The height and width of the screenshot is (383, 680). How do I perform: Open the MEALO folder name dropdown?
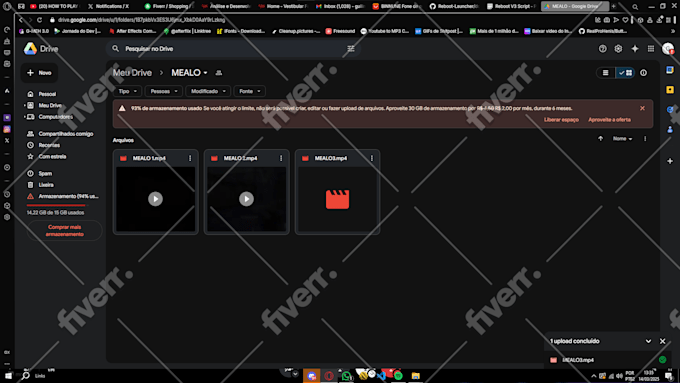[190, 73]
